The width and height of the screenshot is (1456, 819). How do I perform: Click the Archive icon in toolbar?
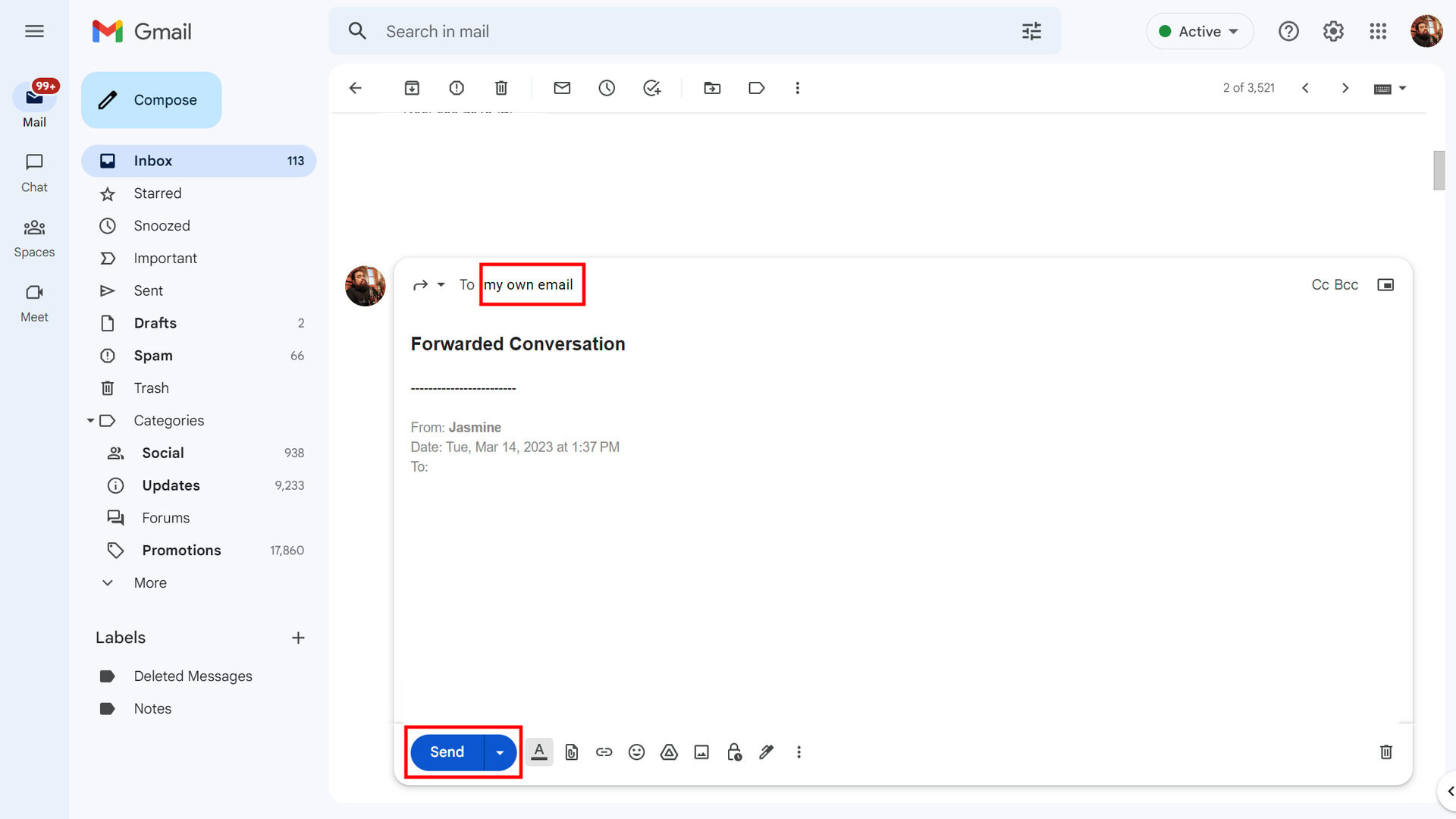pos(412,88)
